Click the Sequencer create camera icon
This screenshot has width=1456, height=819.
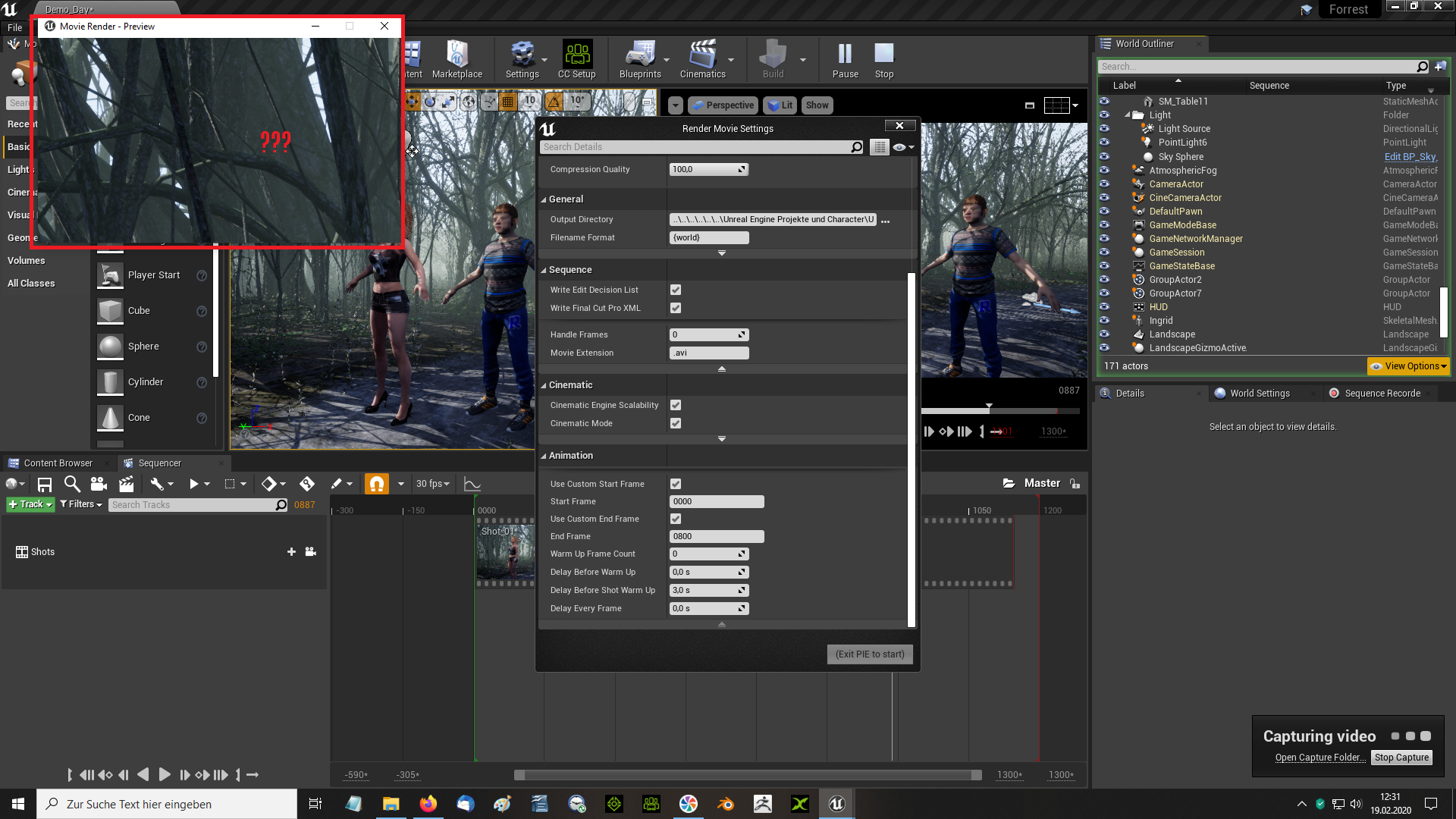coord(99,484)
